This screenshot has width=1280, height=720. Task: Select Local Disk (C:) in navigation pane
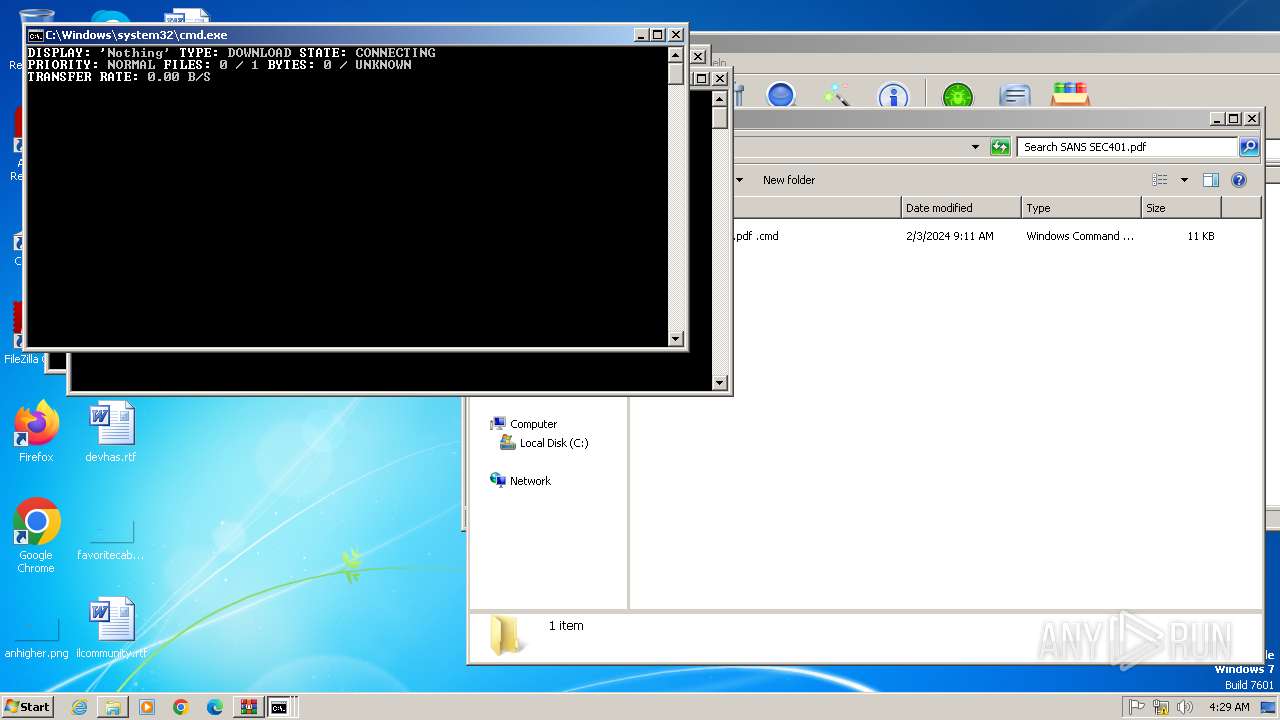click(x=553, y=443)
